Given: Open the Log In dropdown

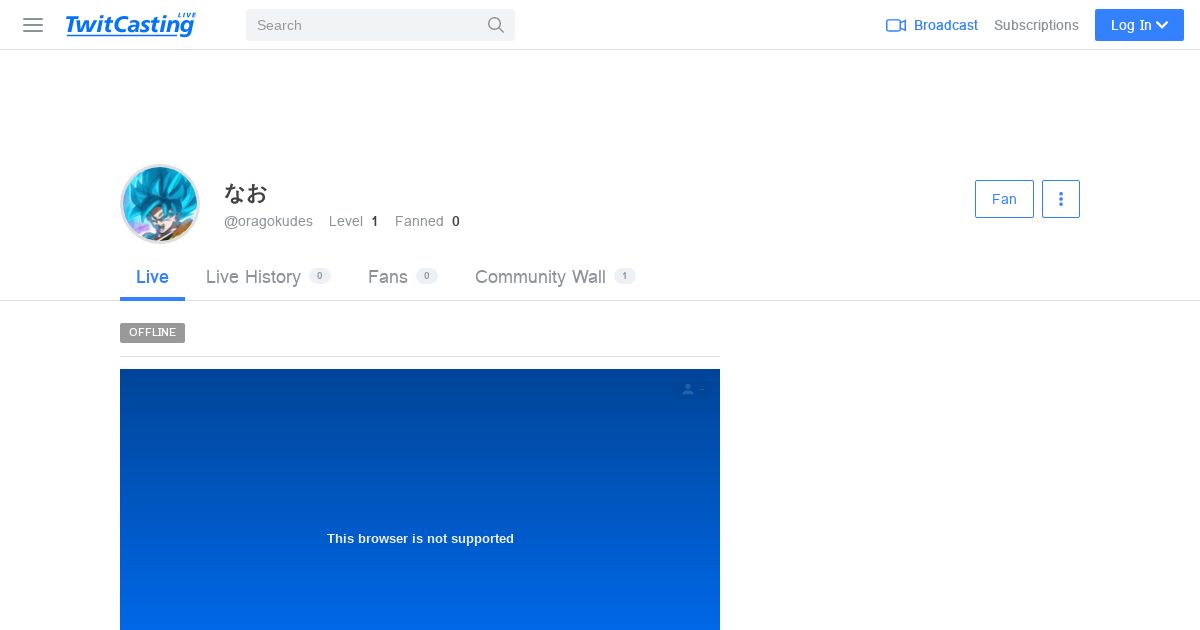Looking at the screenshot, I should point(1139,25).
